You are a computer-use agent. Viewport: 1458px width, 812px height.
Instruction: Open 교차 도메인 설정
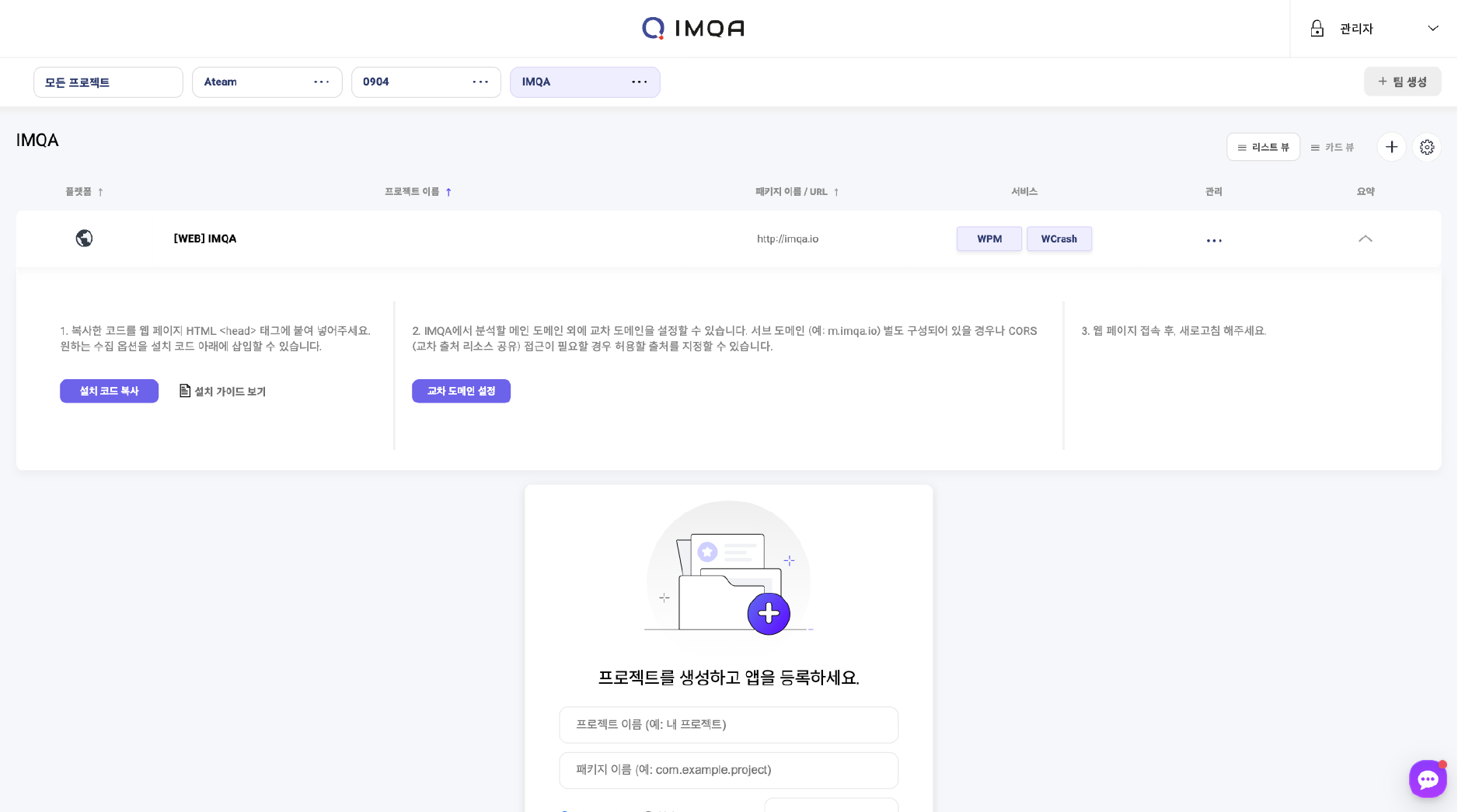(x=461, y=391)
